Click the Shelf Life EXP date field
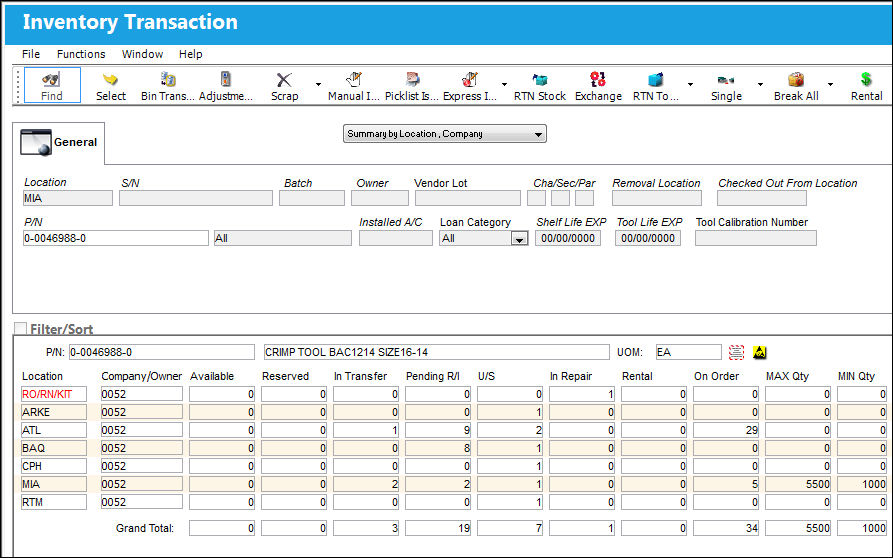 [x=568, y=238]
